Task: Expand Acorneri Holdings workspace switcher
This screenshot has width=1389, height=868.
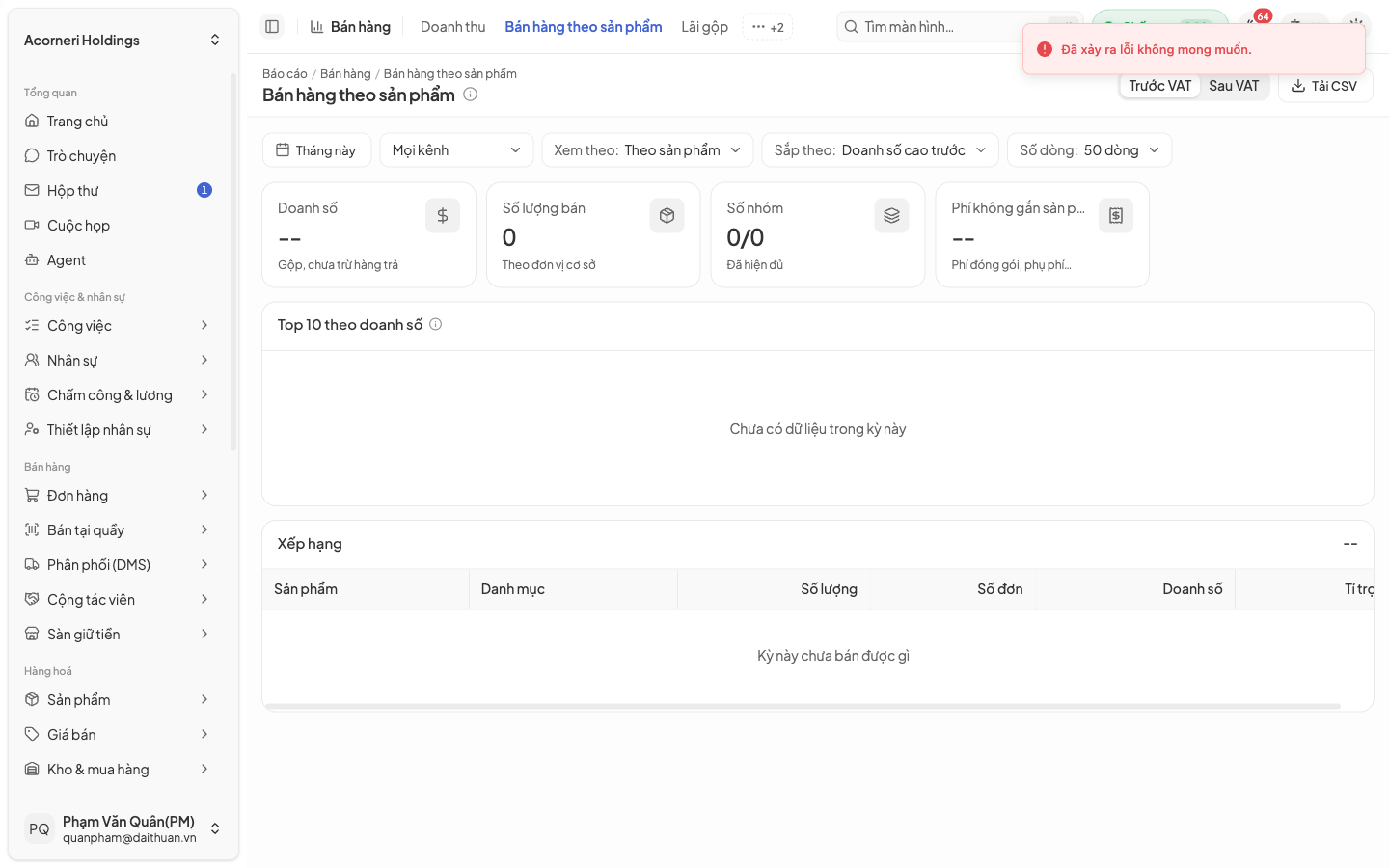Action: coord(123,41)
